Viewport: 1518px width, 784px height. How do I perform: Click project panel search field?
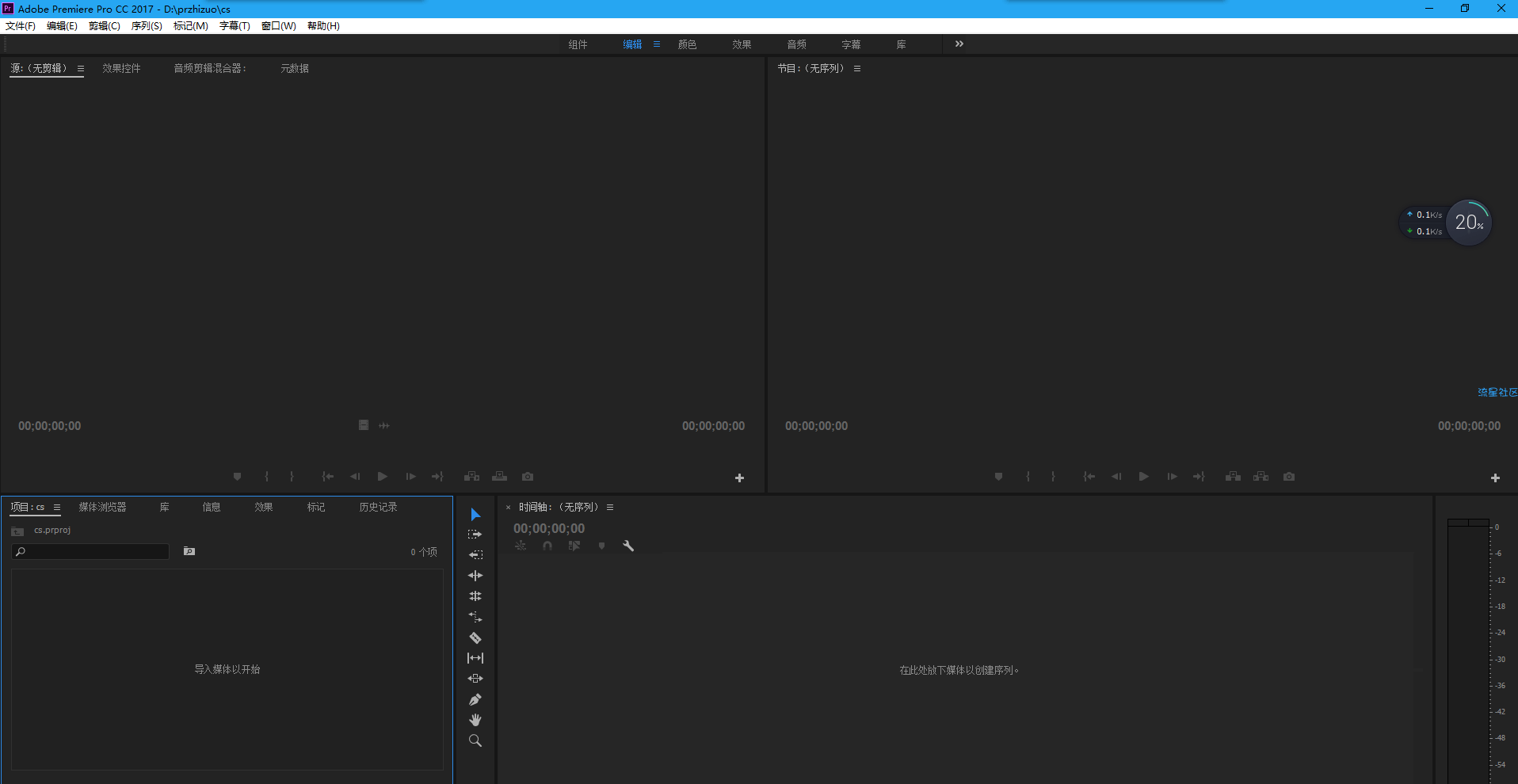90,551
